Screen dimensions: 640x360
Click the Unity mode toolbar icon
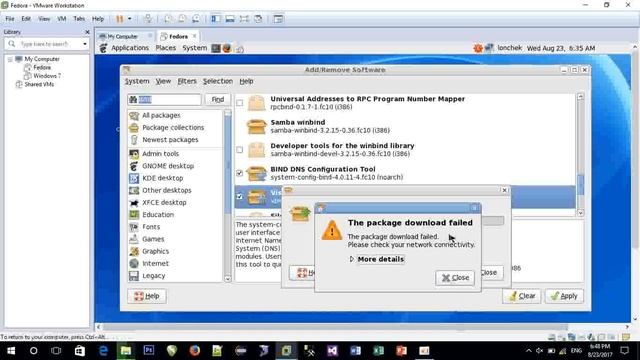[258, 19]
